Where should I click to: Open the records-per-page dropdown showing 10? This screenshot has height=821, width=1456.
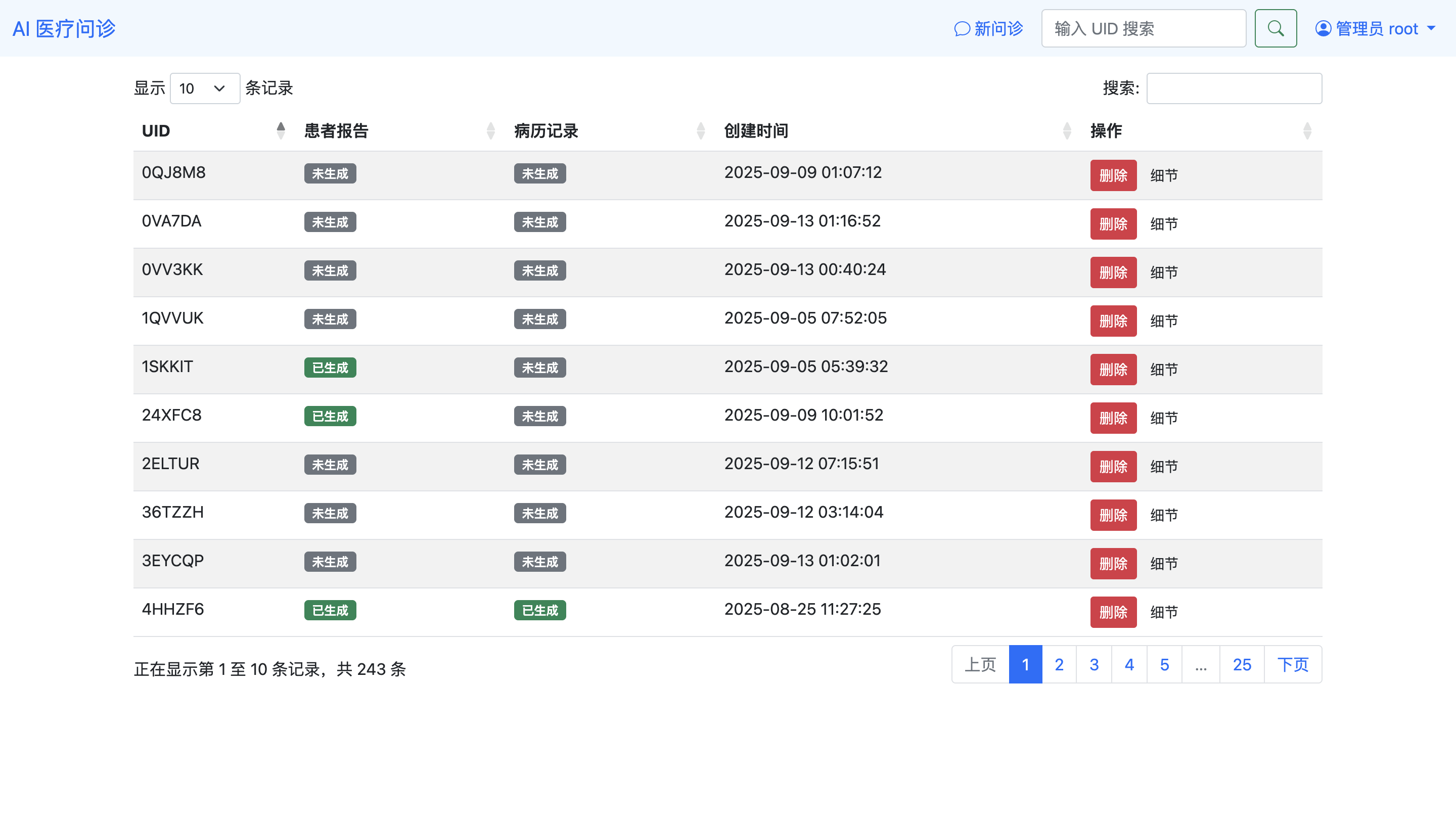tap(205, 88)
